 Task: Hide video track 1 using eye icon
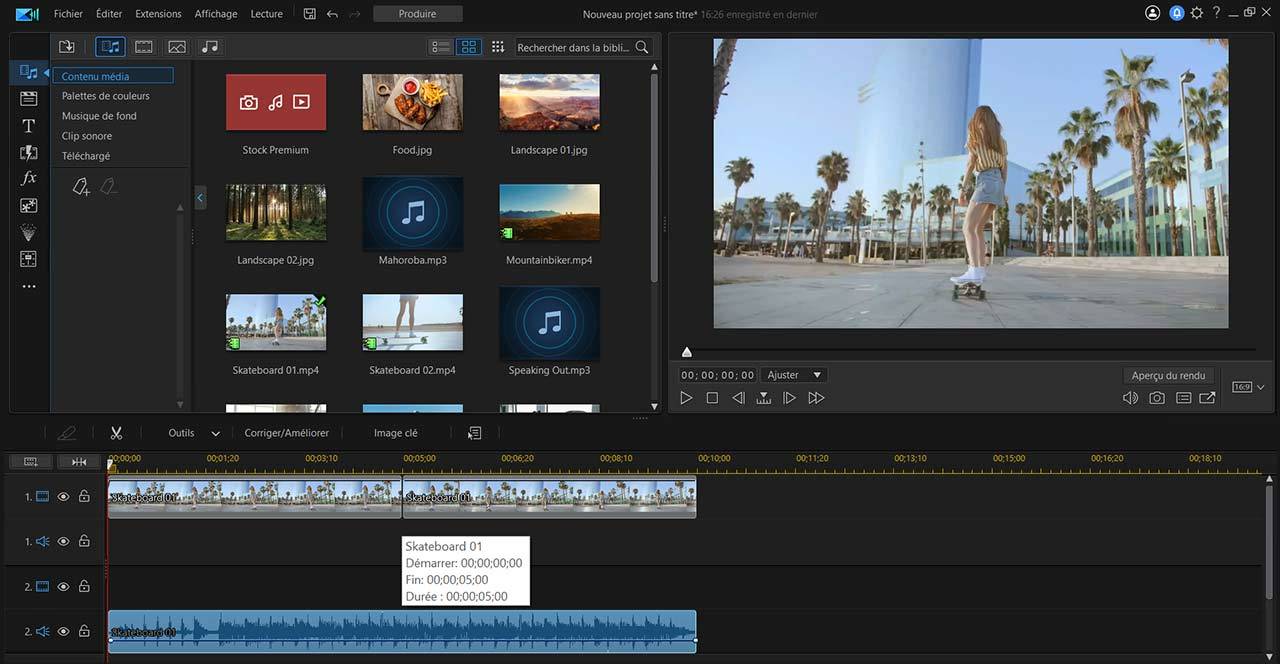pos(63,497)
